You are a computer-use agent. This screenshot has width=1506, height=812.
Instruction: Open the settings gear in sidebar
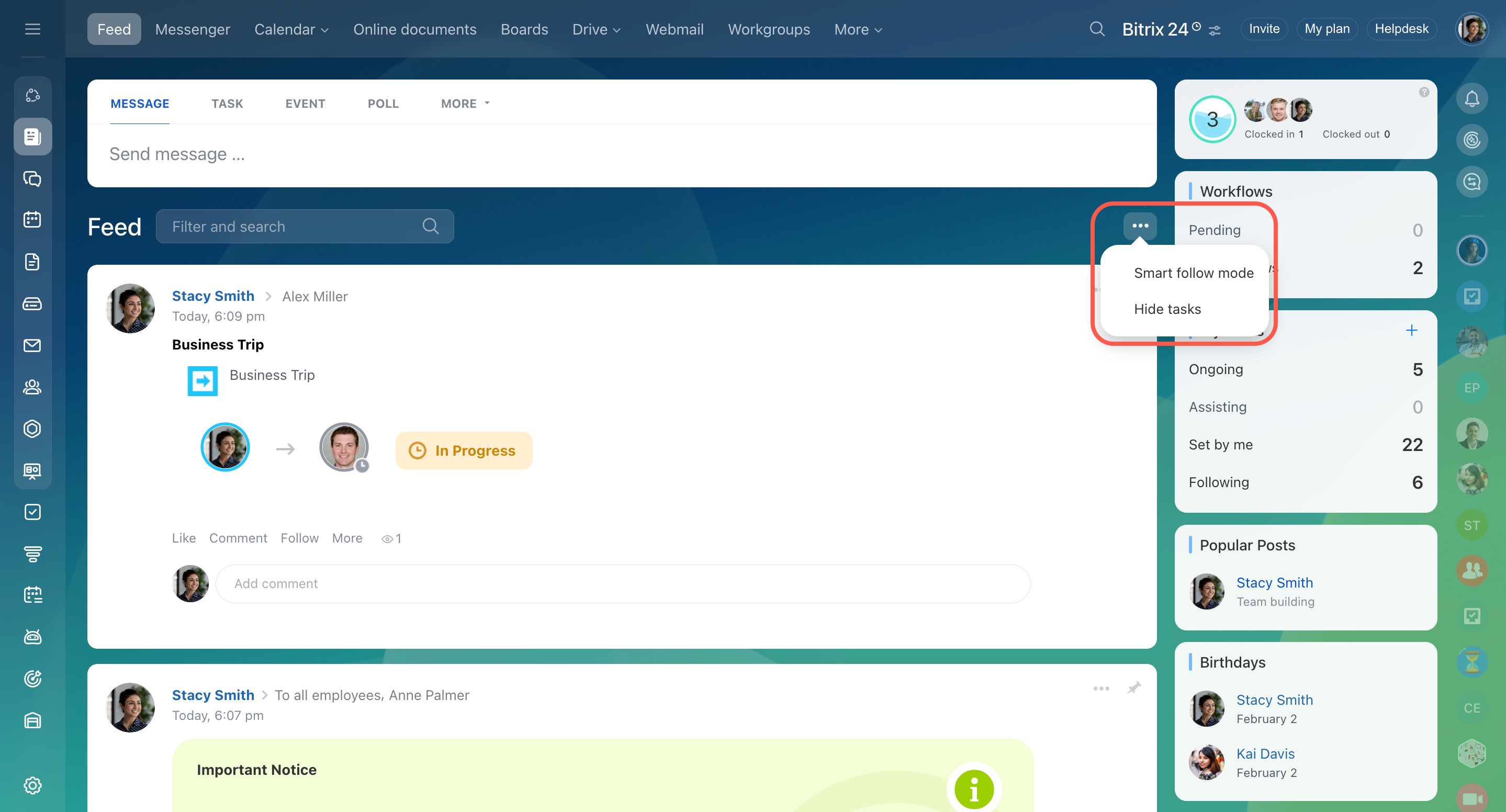coord(32,785)
